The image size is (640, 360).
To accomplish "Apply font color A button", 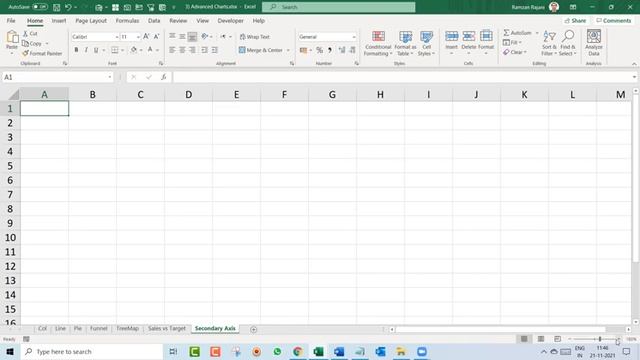I will [150, 50].
